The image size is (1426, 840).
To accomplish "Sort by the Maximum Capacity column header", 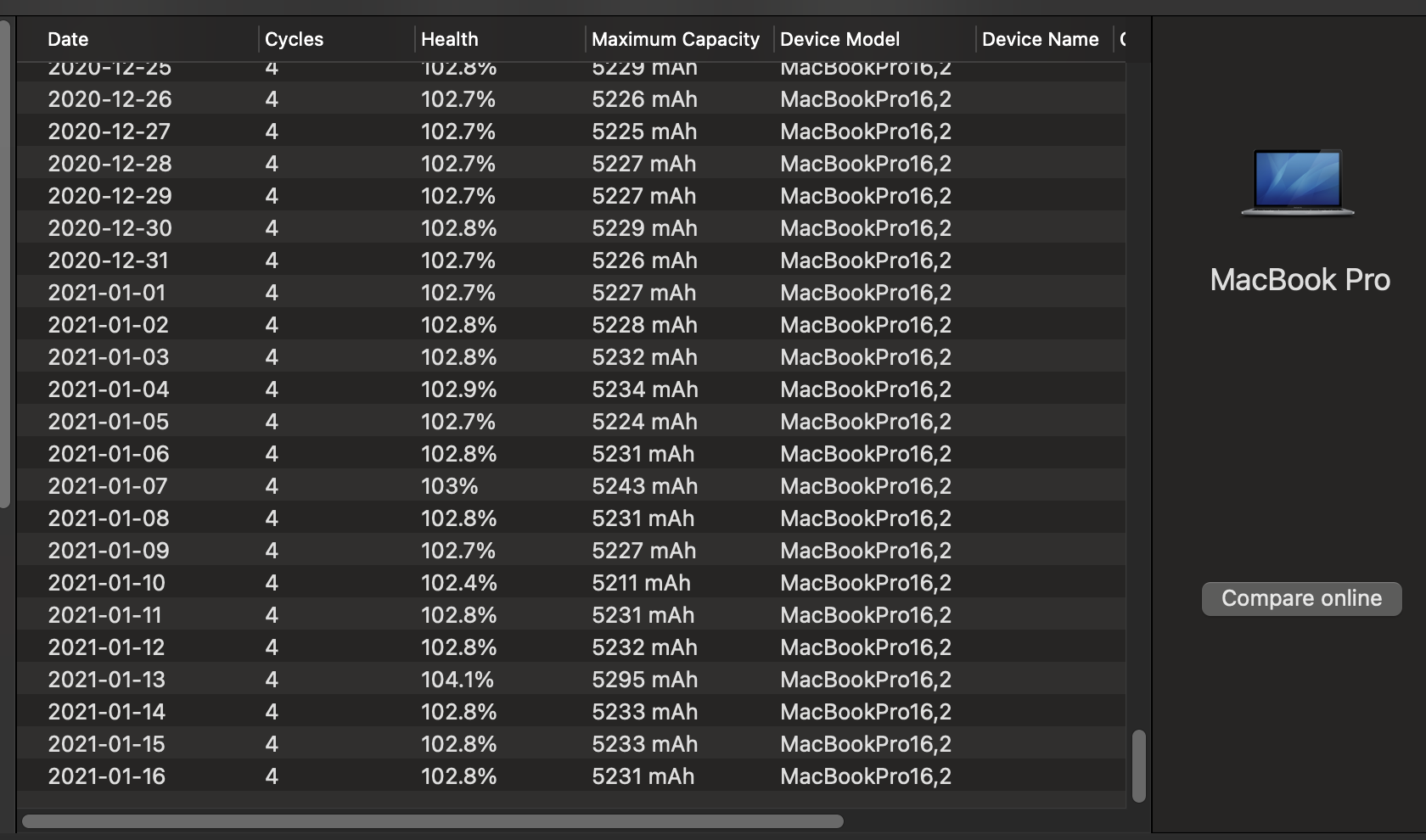I will pyautogui.click(x=676, y=39).
